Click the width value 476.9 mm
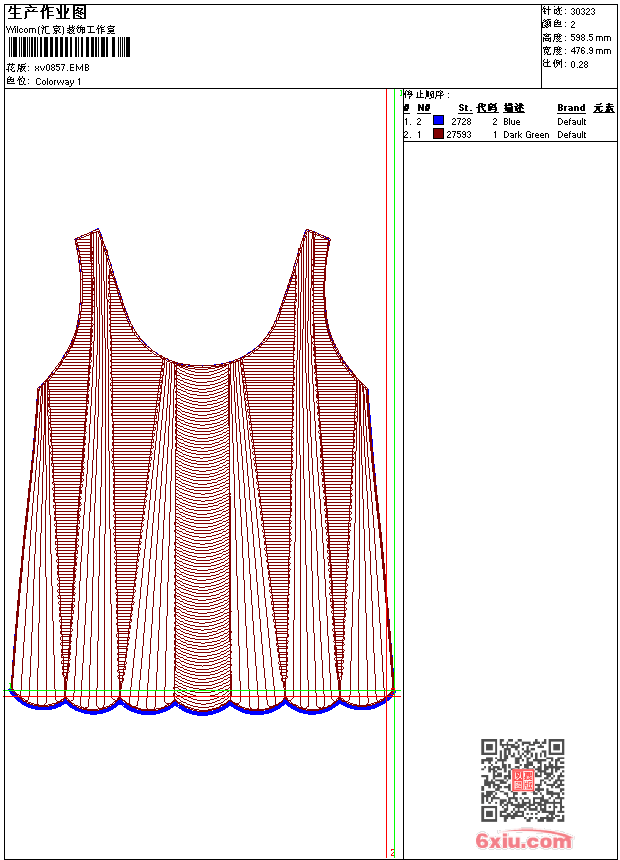Screen dimensions: 620x860 click(x=590, y=51)
